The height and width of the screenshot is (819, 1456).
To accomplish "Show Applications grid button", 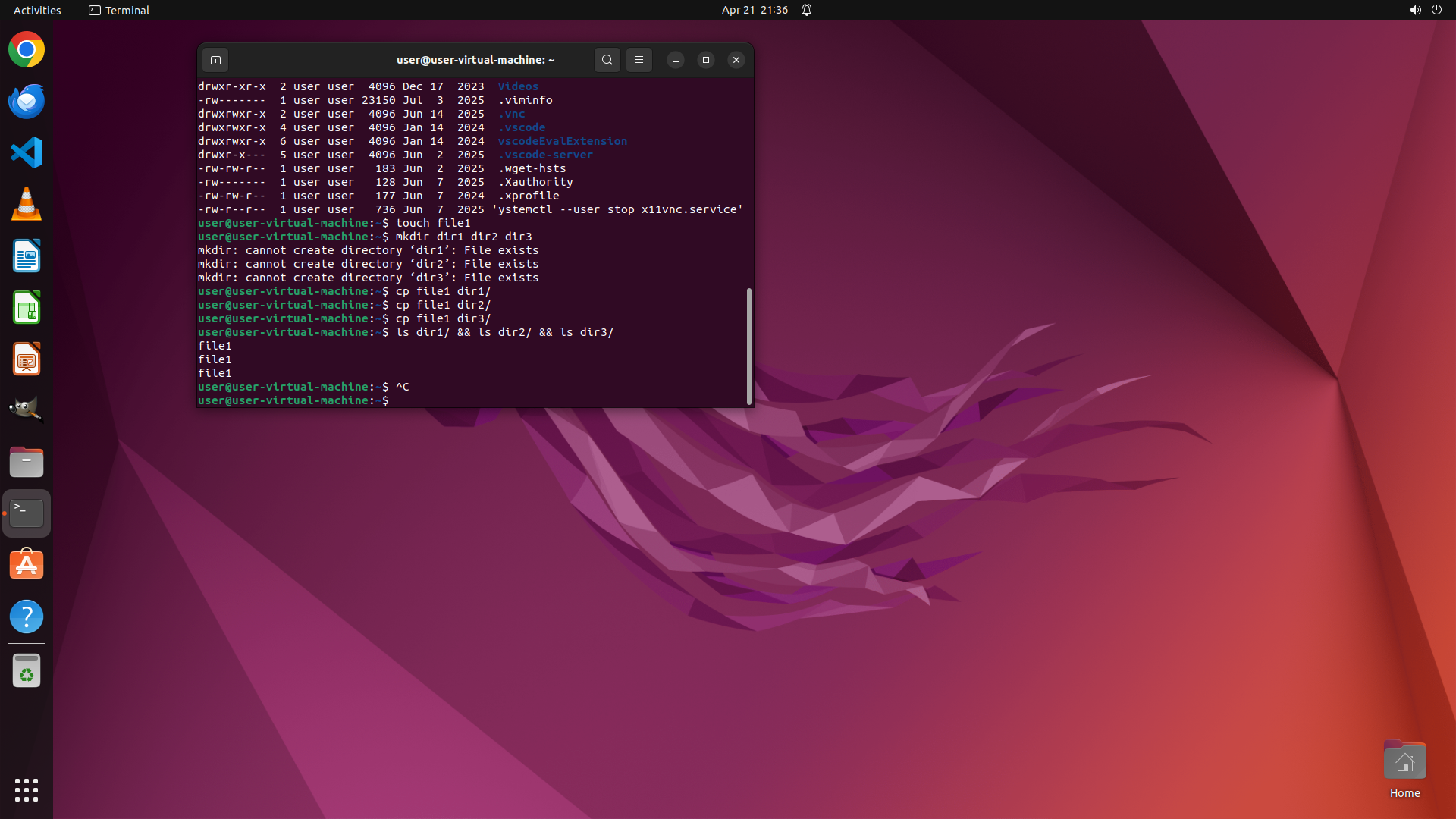I will [27, 789].
